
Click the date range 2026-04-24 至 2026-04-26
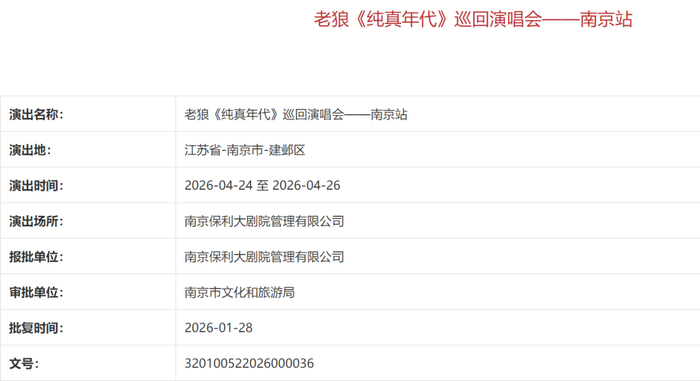click(262, 185)
